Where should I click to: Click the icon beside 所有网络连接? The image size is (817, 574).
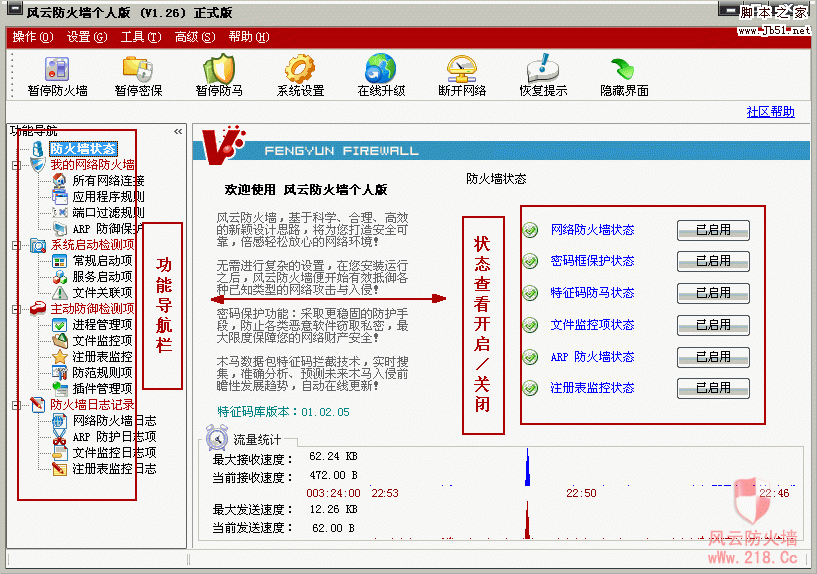click(60, 181)
